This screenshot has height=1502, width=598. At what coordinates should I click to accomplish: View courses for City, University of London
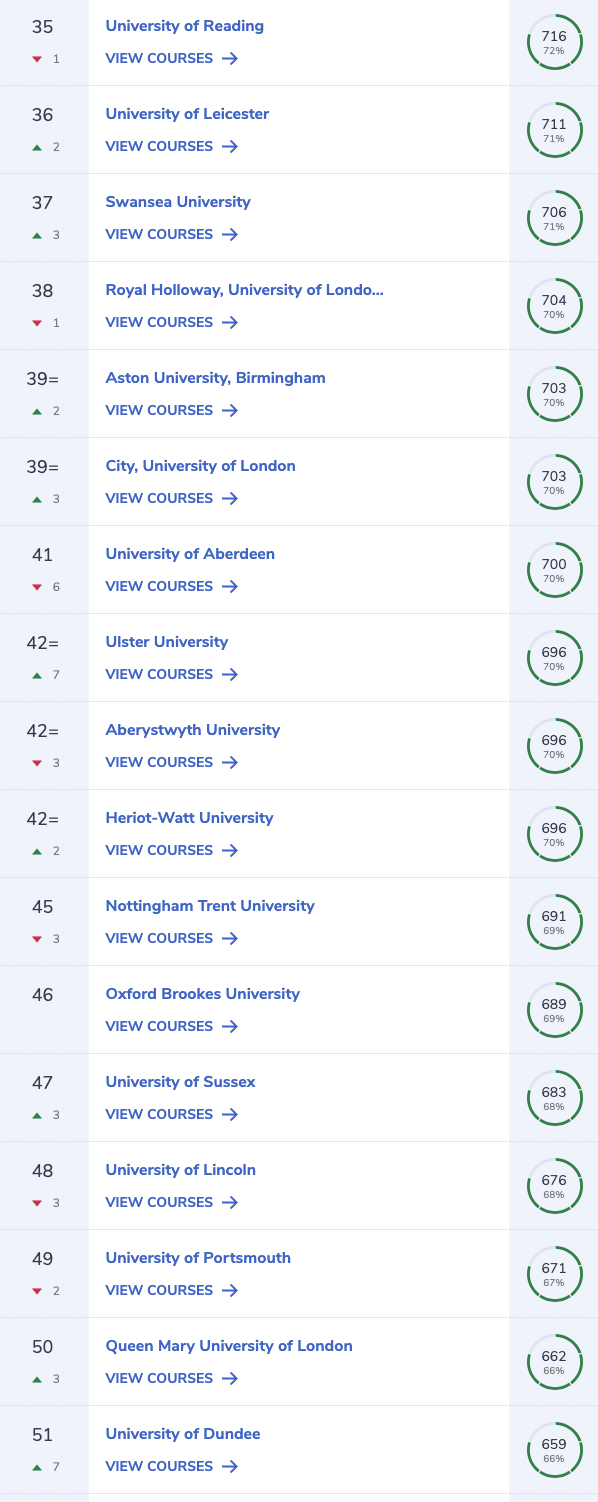pos(172,498)
